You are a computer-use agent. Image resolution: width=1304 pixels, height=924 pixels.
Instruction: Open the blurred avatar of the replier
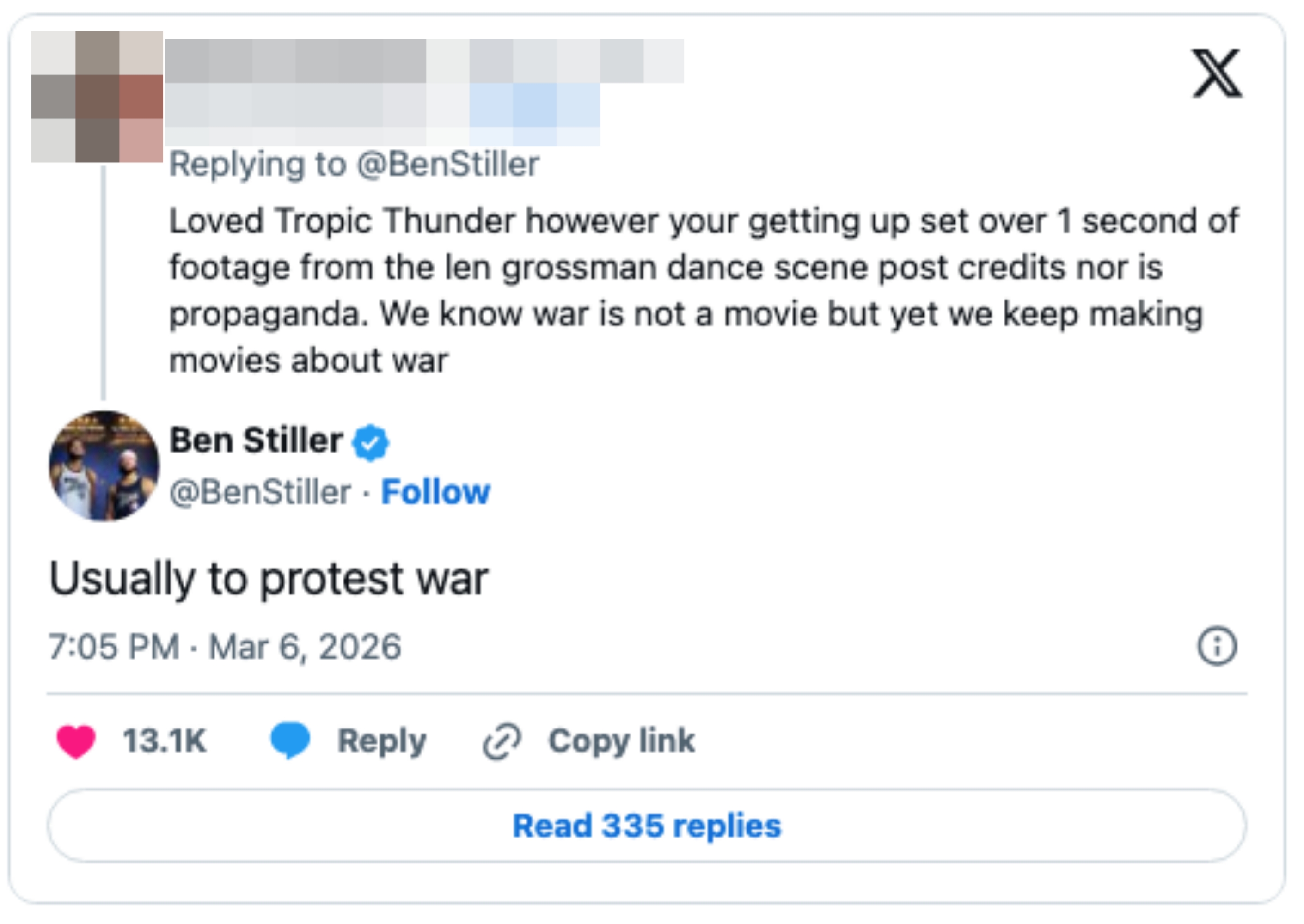[97, 97]
